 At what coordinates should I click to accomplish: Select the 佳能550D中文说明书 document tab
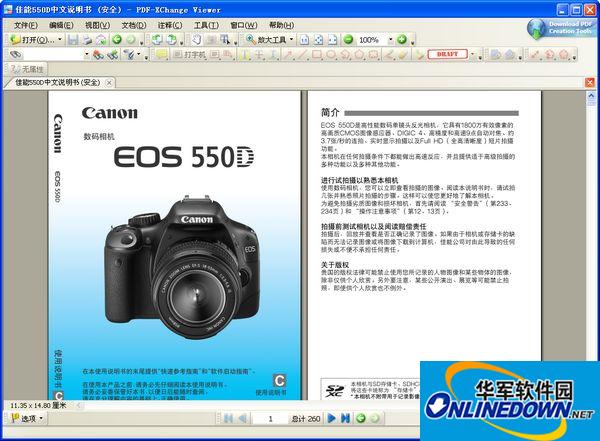pos(58,82)
